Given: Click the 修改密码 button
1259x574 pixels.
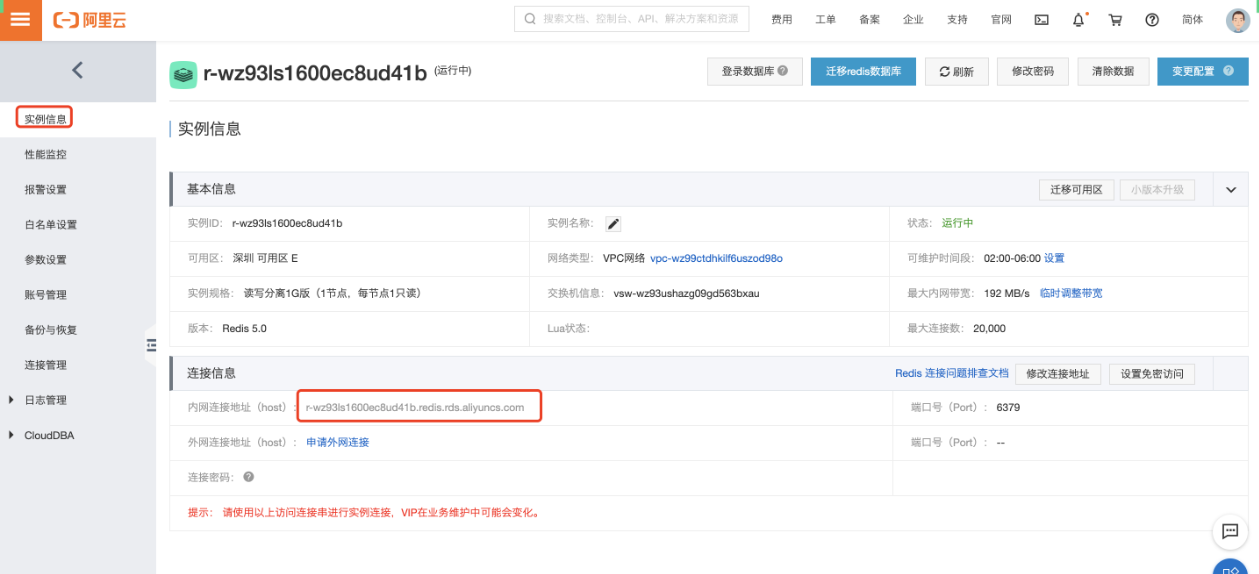Looking at the screenshot, I should pos(1033,72).
